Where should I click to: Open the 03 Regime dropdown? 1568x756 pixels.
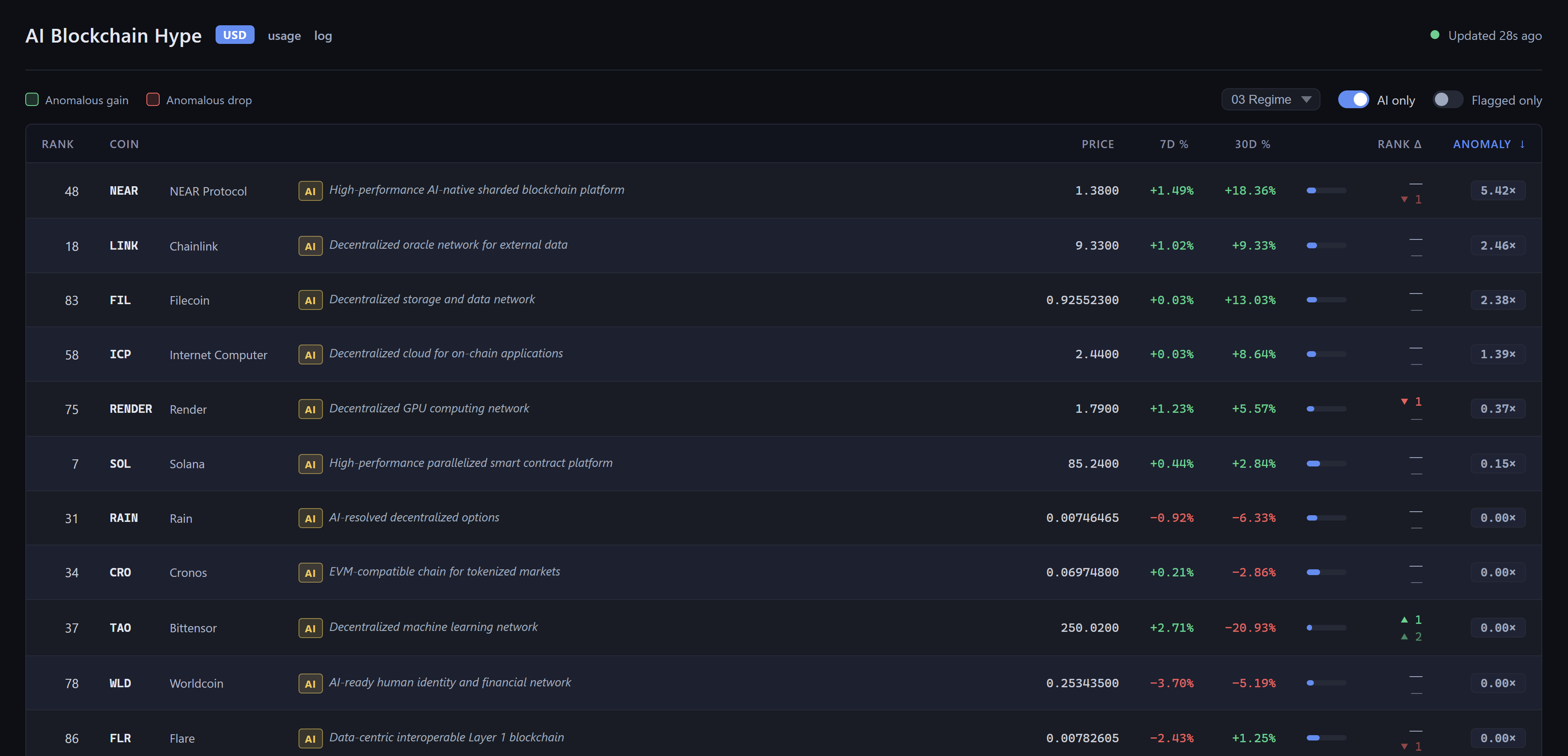coord(1270,99)
